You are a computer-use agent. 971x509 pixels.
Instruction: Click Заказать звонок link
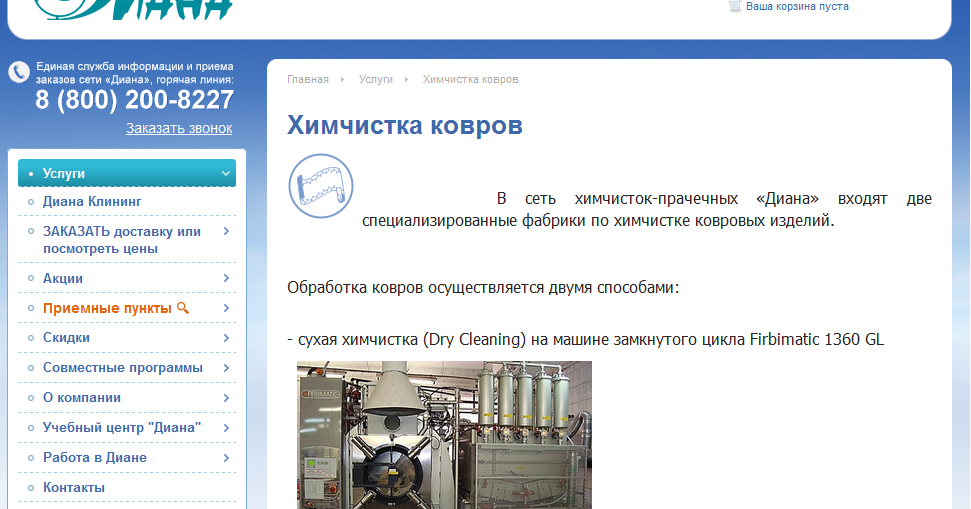pyautogui.click(x=179, y=128)
